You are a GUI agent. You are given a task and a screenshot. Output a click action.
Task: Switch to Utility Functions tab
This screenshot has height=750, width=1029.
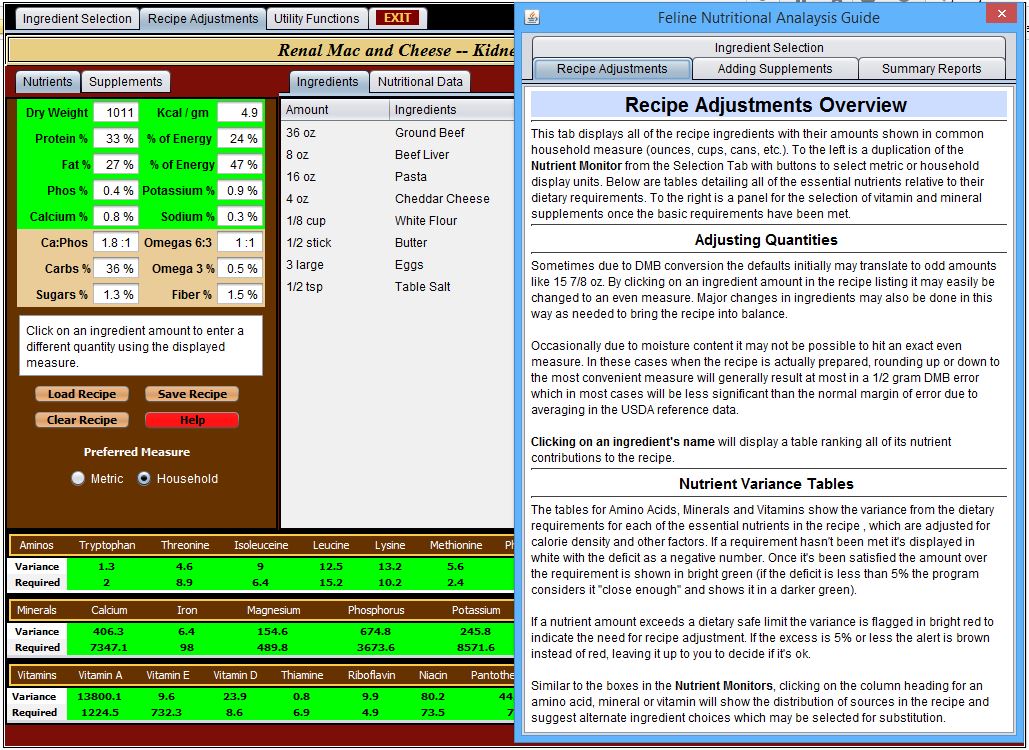[x=316, y=18]
